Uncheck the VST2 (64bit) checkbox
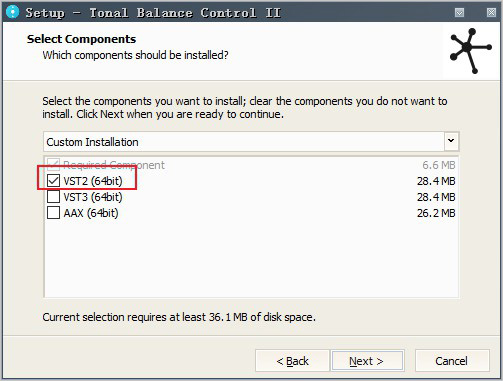503x381 pixels. [x=53, y=181]
